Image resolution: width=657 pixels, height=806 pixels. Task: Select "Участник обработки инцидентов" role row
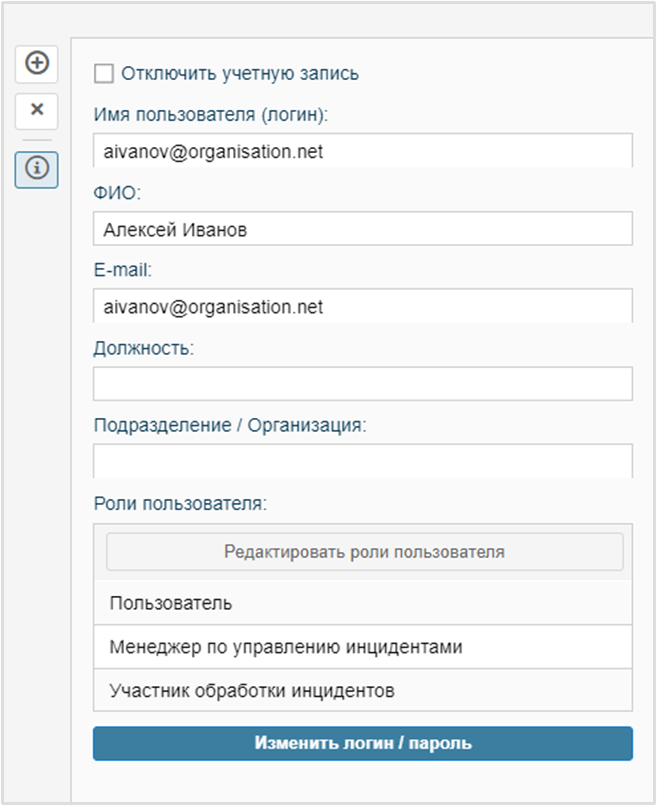click(362, 690)
